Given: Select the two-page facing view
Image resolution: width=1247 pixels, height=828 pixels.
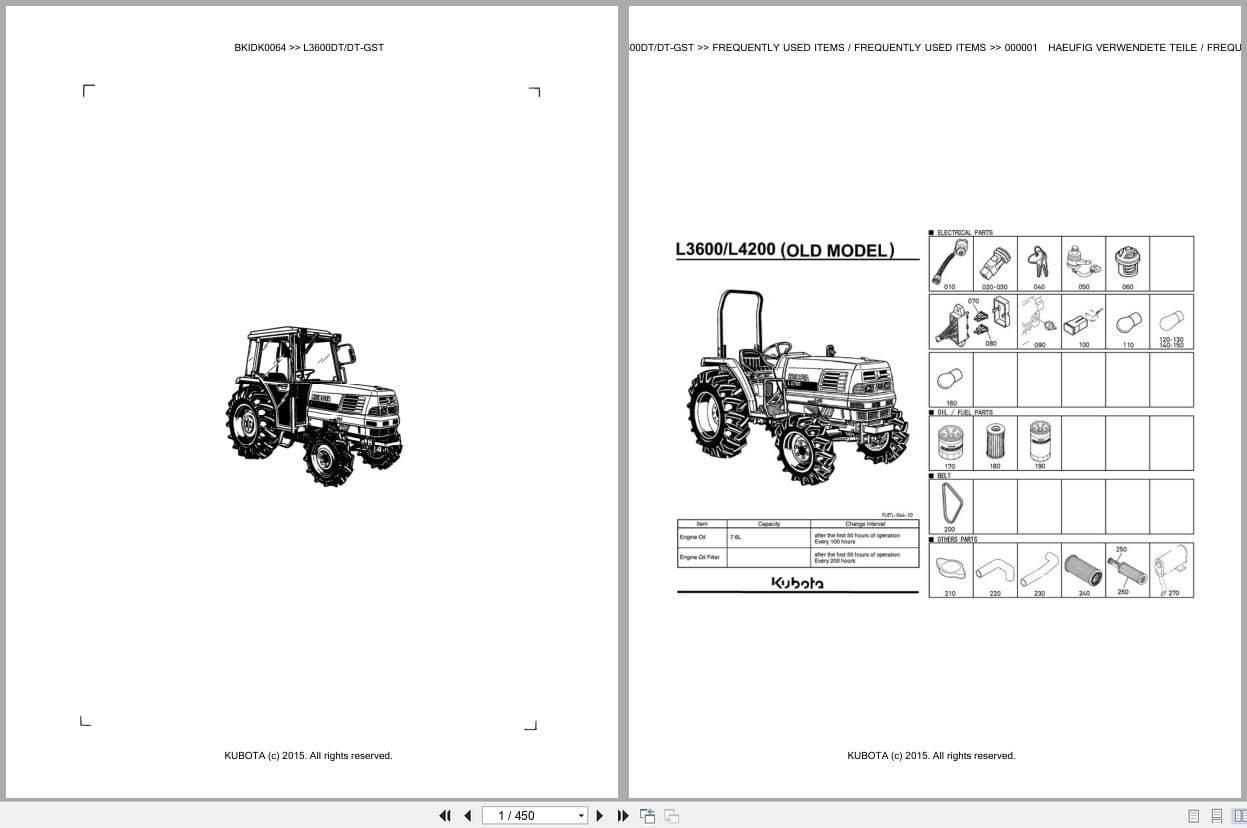Looking at the screenshot, I should [x=1239, y=816].
